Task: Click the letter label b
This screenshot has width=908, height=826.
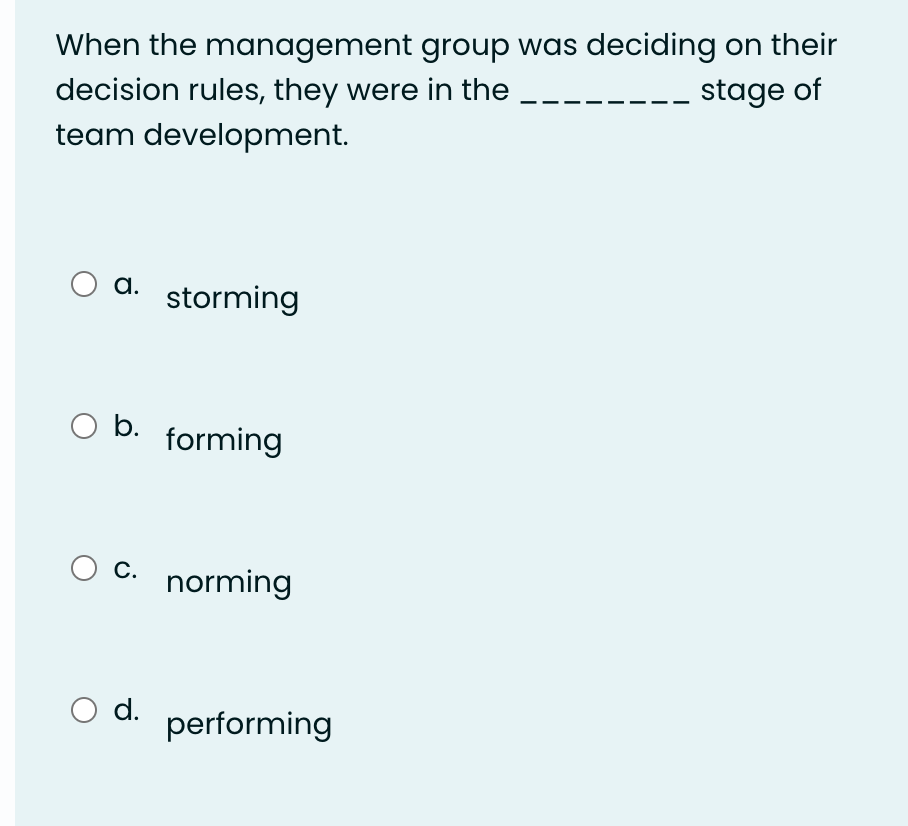Action: 126,425
